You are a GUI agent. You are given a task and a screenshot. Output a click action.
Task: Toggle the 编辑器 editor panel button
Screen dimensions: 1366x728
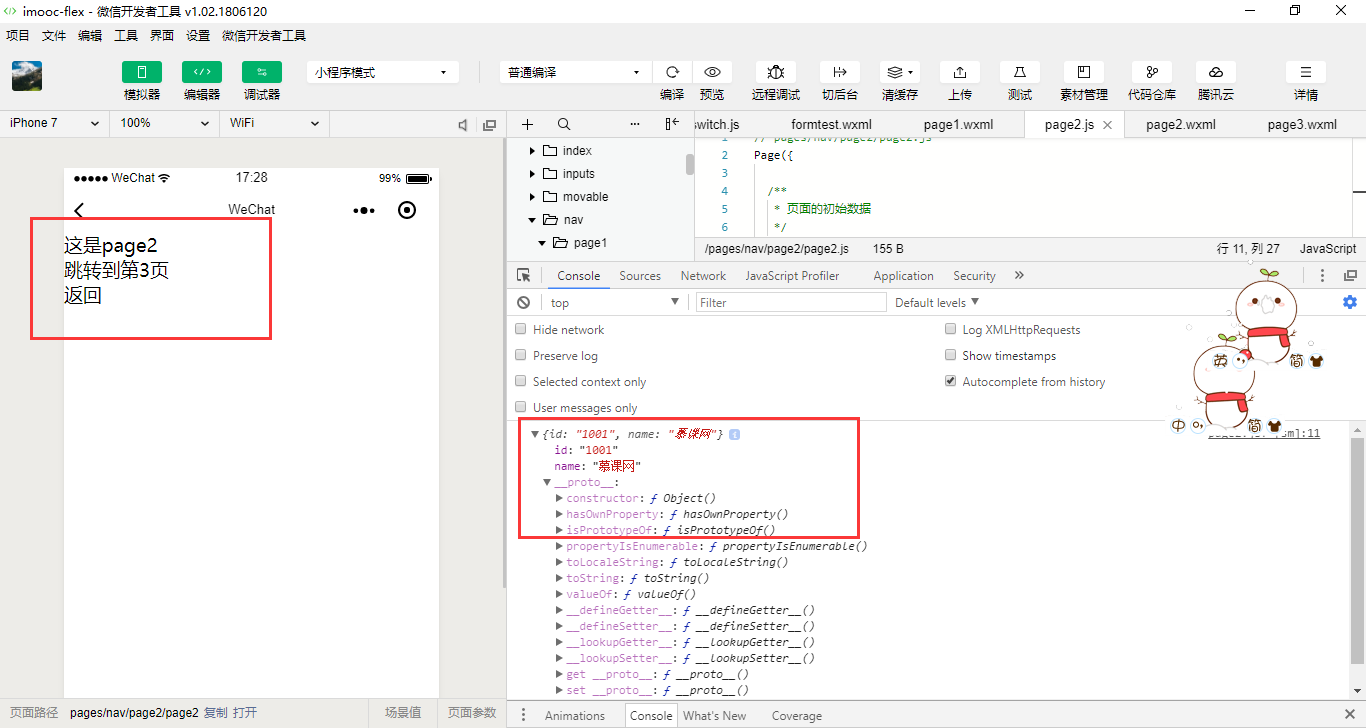(202, 72)
